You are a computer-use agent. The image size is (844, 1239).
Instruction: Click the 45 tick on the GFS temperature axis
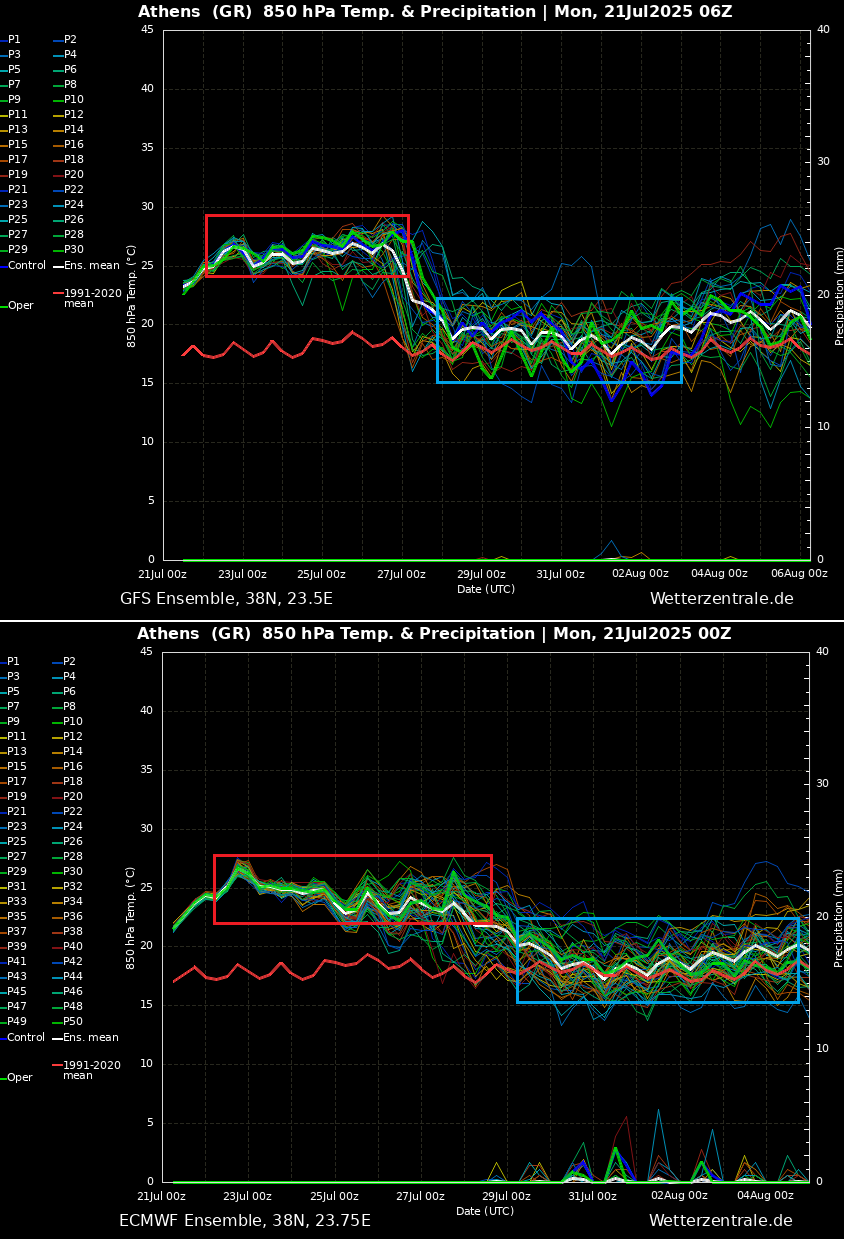147,30
